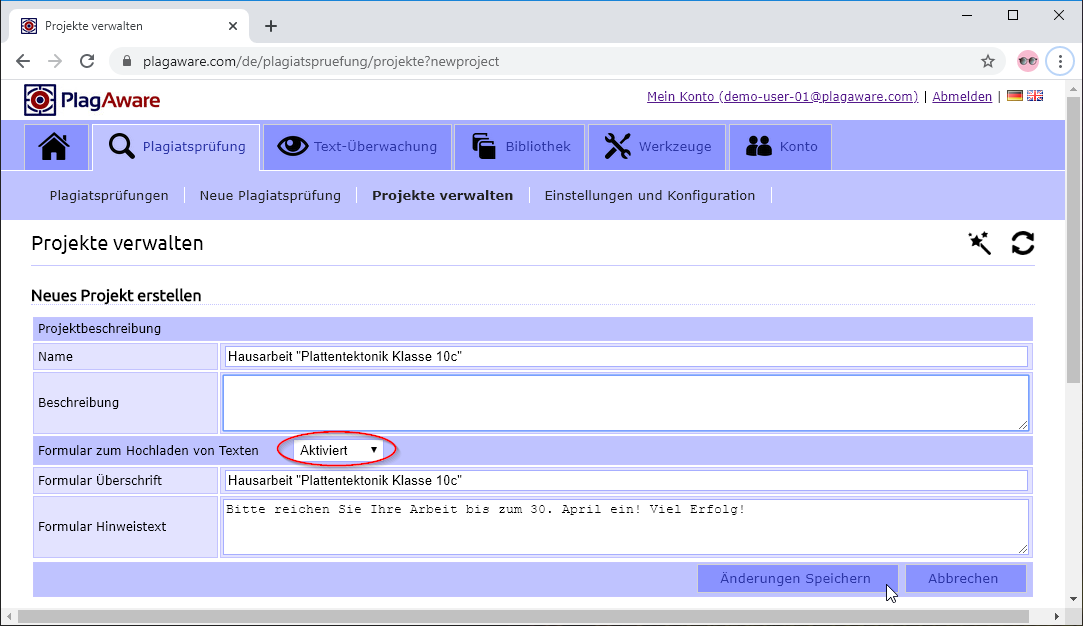Open the Chrome three-dot menu
The width and height of the screenshot is (1083, 626).
(x=1060, y=61)
